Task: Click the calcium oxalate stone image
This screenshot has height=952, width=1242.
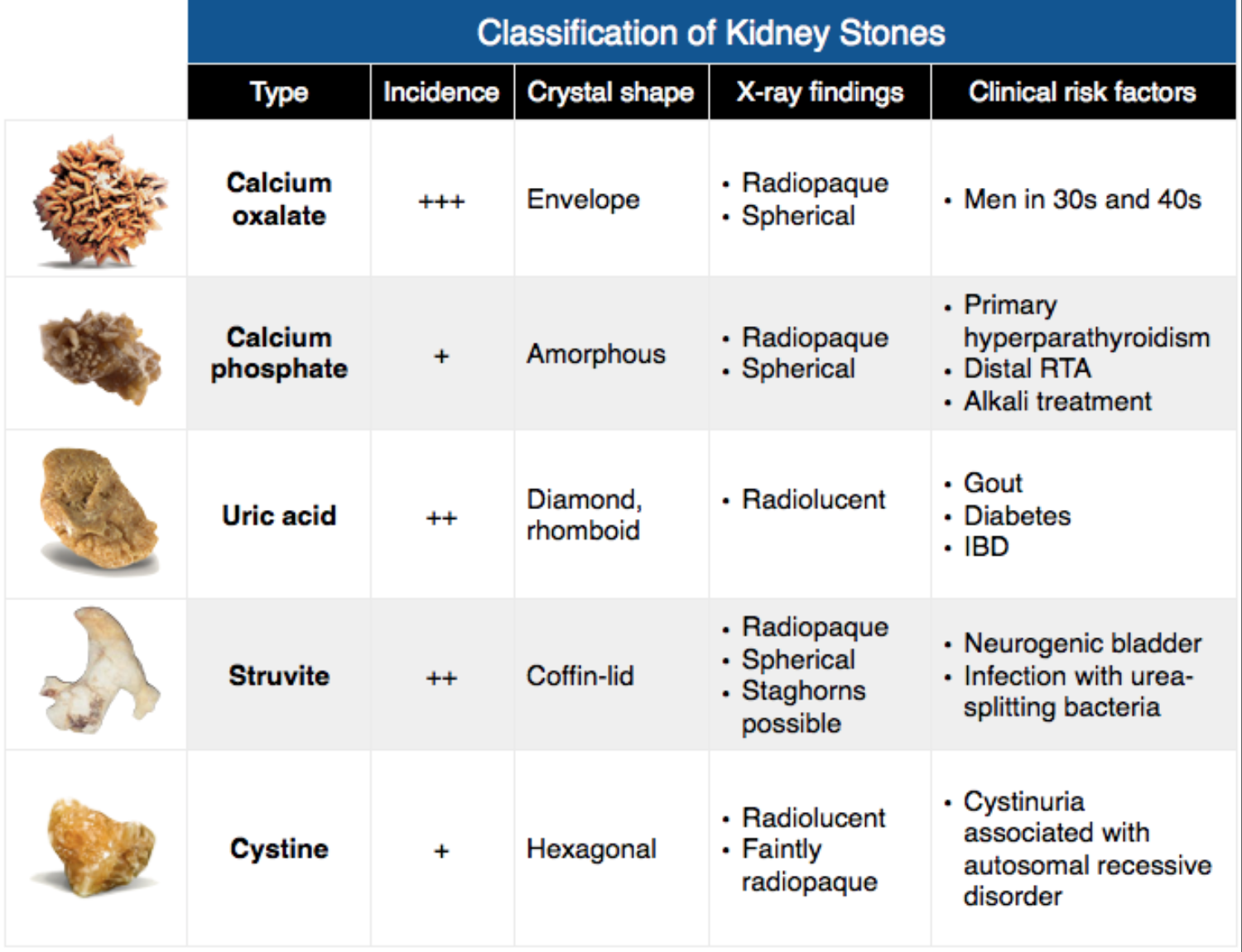Action: tap(101, 201)
